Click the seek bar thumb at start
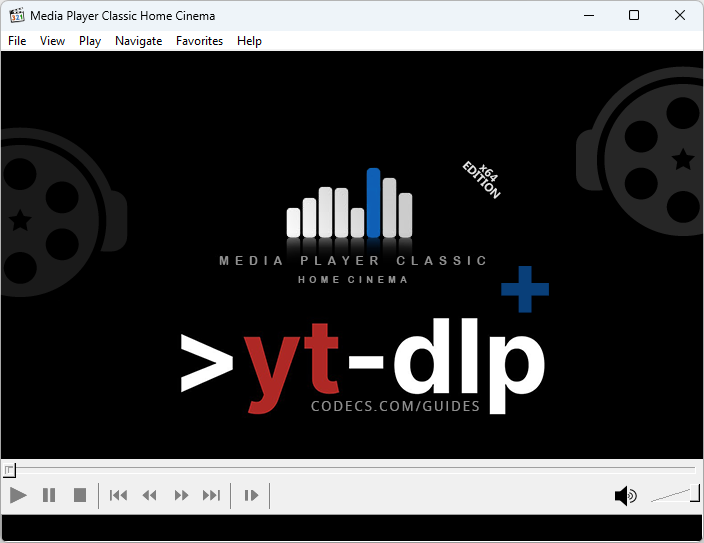The image size is (704, 543). click(x=9, y=470)
